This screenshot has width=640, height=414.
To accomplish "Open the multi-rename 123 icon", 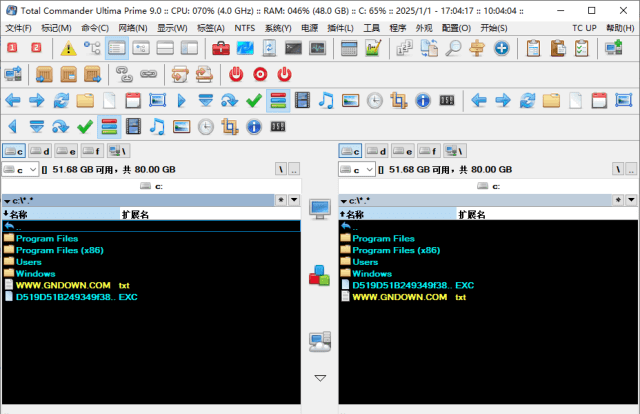I will (405, 48).
